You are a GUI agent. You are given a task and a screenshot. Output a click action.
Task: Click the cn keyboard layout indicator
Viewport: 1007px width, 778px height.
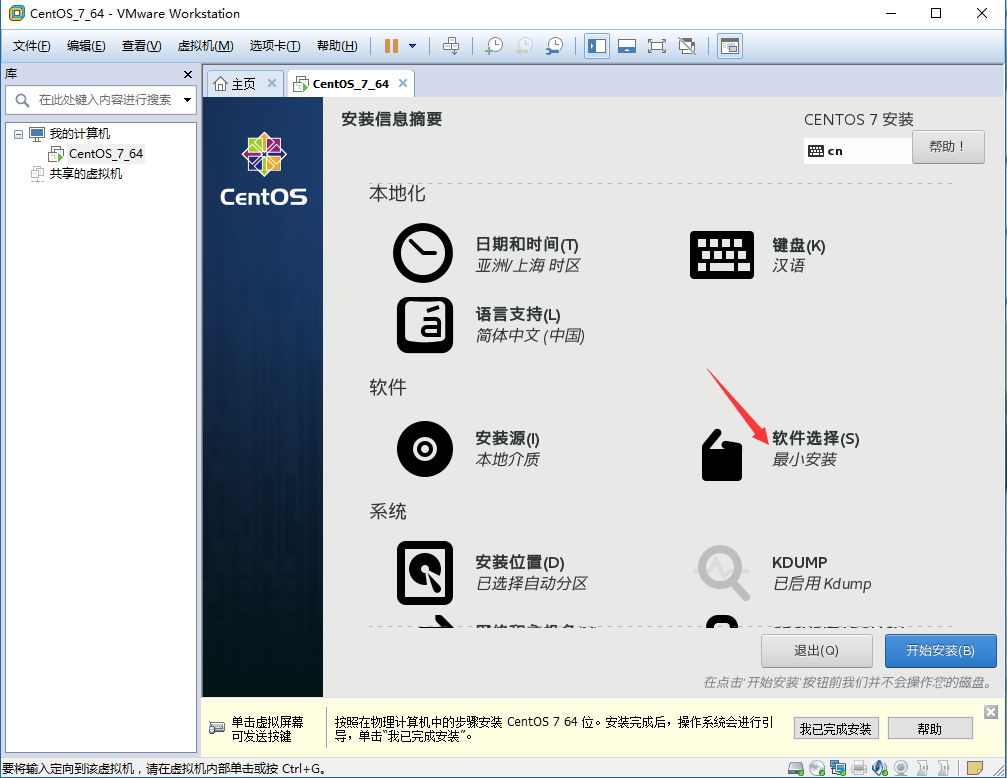tap(857, 151)
